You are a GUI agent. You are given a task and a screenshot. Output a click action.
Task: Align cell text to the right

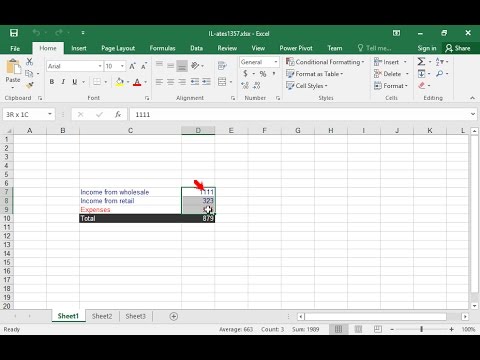point(182,82)
